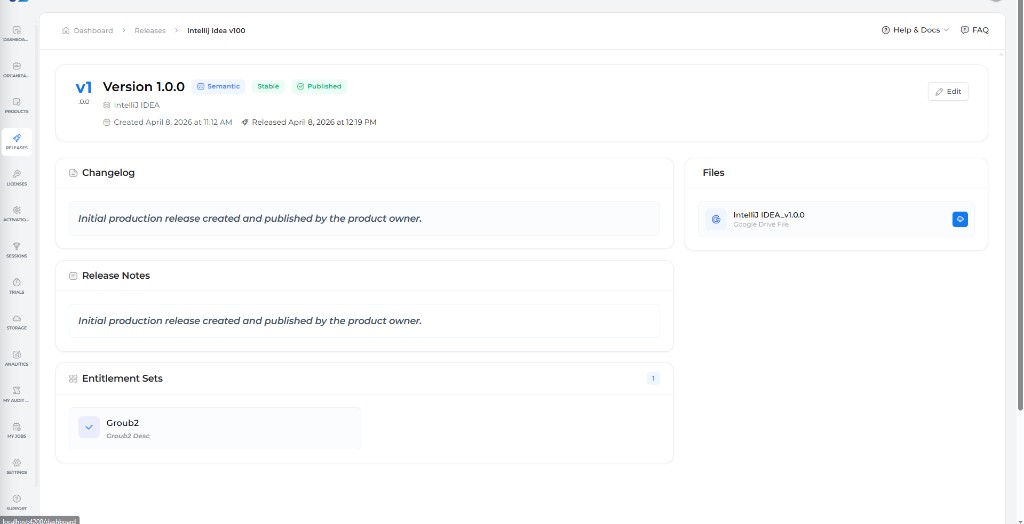Open the FAQ link
The image size is (1024, 524).
(974, 30)
